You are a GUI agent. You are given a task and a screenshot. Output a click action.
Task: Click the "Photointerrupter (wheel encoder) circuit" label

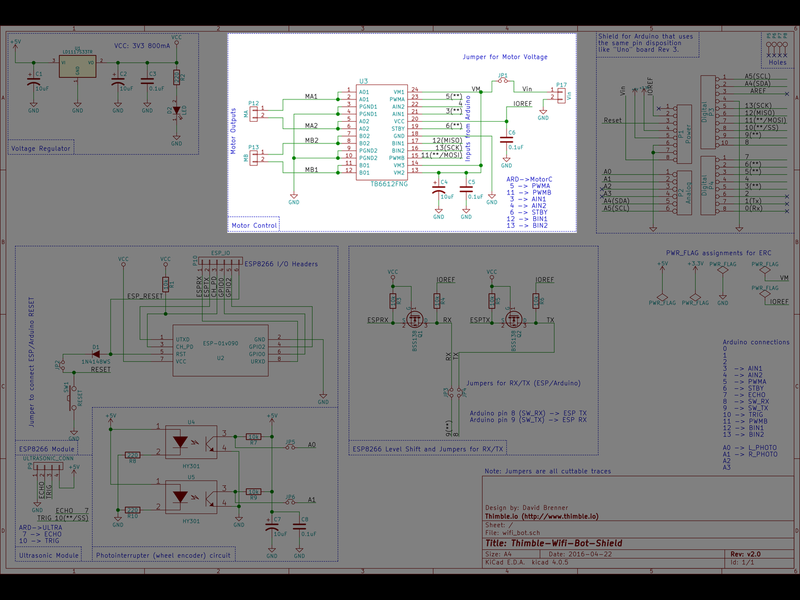(x=163, y=555)
